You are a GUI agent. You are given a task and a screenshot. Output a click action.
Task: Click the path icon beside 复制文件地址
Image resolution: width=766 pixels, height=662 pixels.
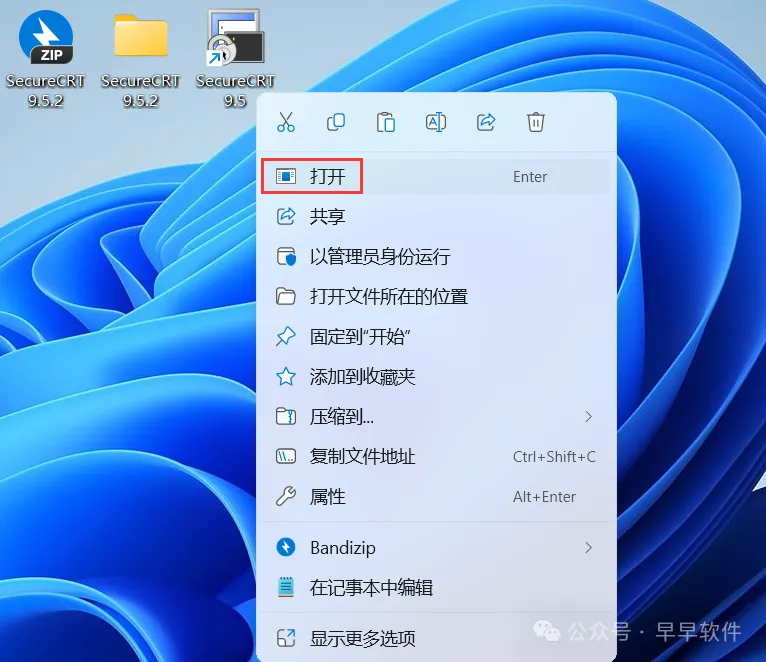pyautogui.click(x=286, y=457)
